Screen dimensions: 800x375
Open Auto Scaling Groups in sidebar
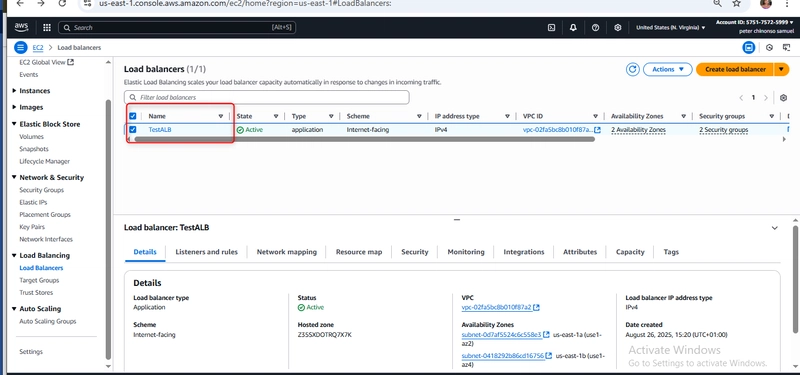pos(47,321)
